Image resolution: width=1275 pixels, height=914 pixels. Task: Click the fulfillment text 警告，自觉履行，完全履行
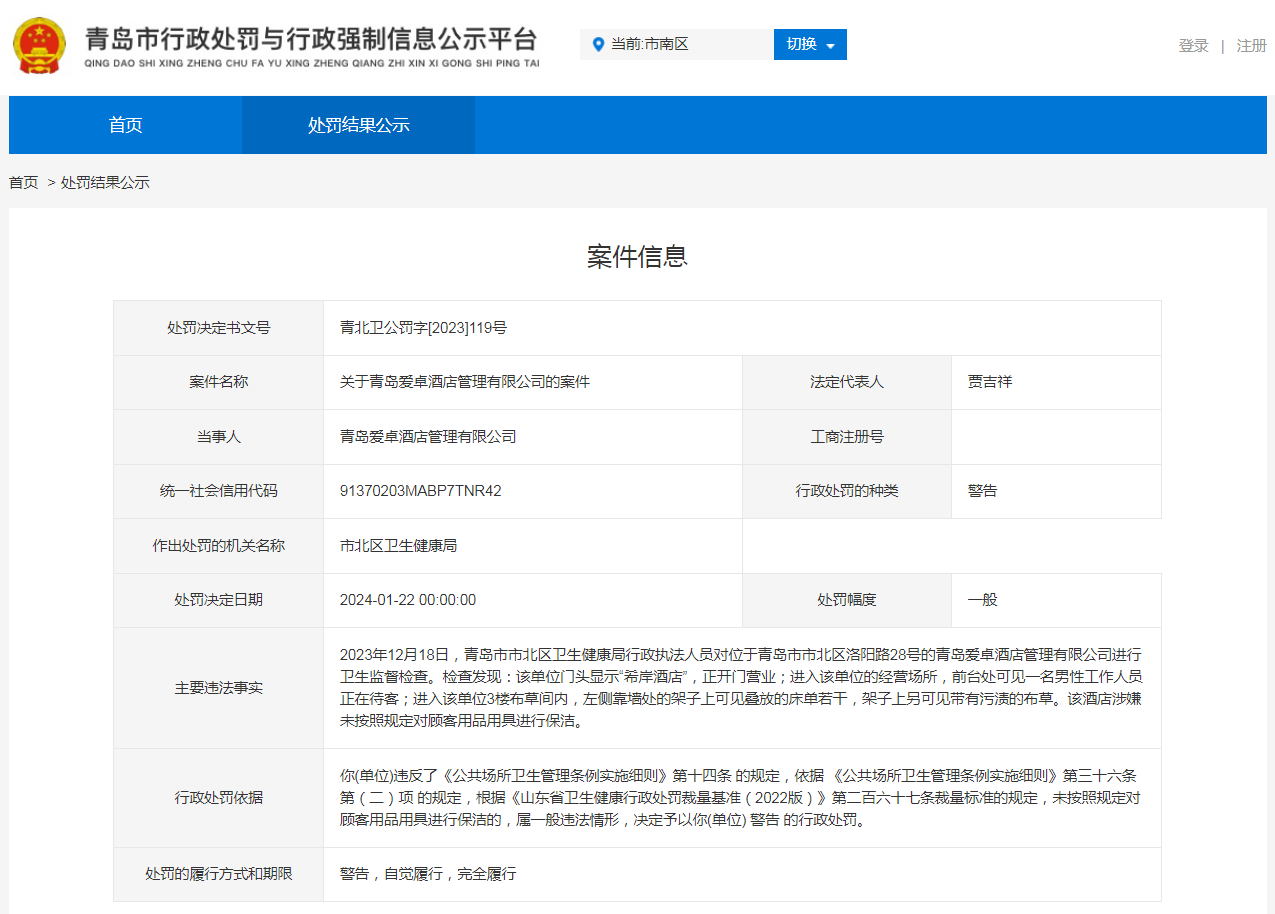coord(428,874)
